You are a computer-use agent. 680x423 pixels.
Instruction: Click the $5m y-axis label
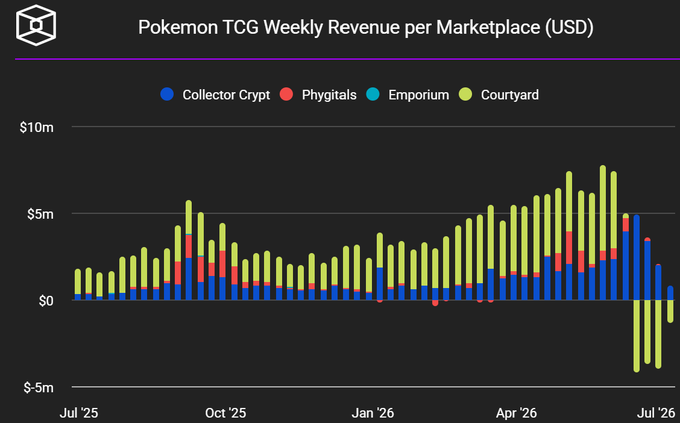[x=40, y=214]
